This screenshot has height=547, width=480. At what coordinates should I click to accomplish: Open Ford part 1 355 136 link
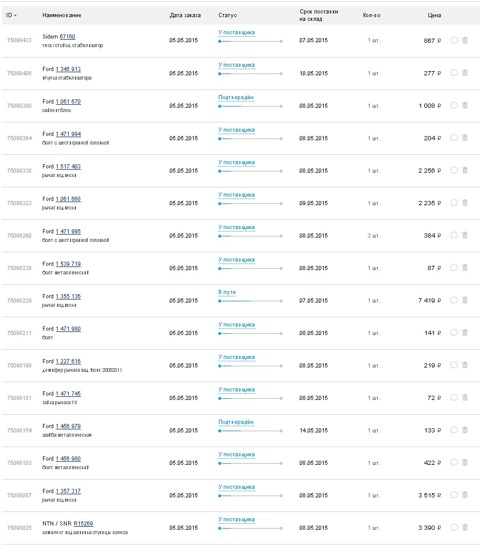coord(68,296)
